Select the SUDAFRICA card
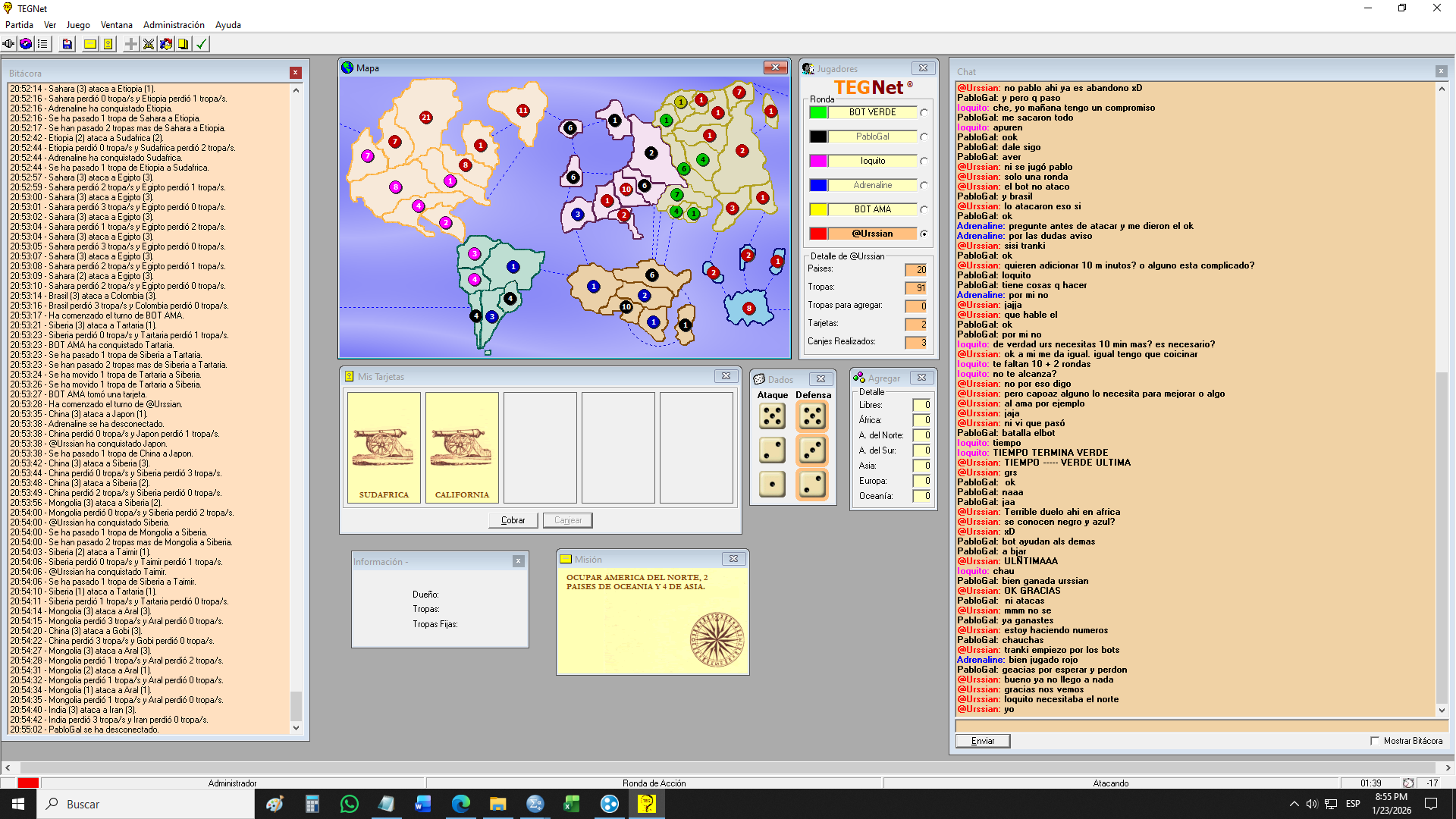Screen dimensions: 1456x819 [x=384, y=447]
